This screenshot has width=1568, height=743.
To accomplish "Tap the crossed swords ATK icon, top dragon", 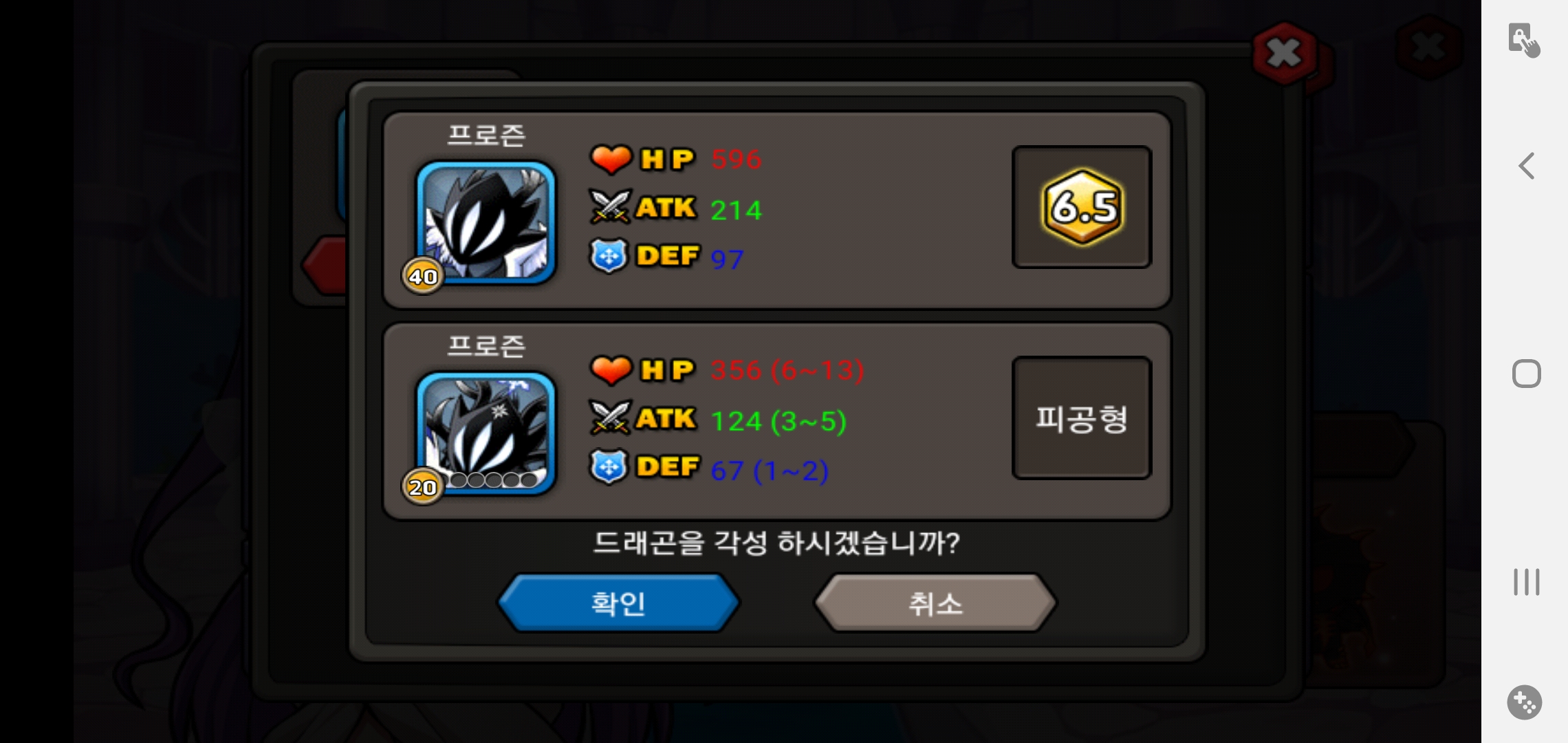I will (609, 207).
